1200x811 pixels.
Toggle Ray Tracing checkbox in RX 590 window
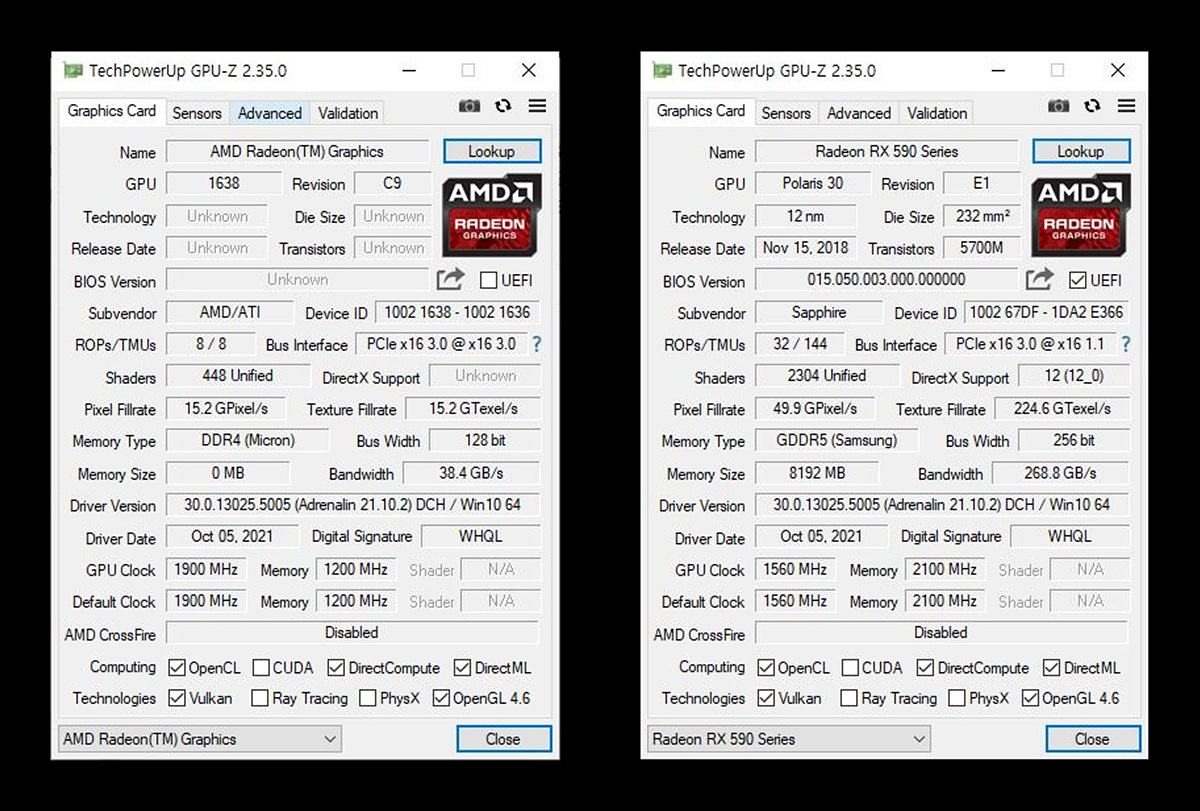point(849,698)
